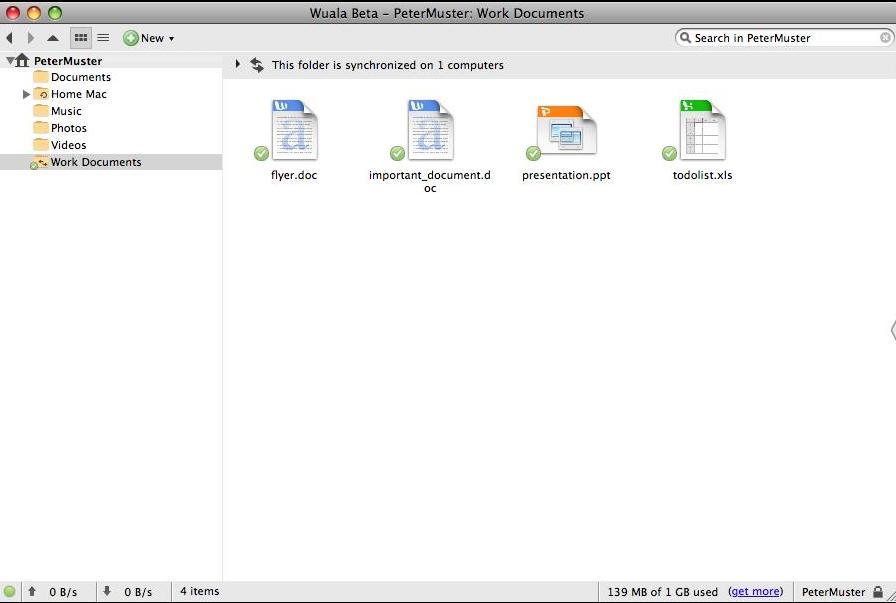Image resolution: width=896 pixels, height=603 pixels.
Task: Open the side panel handle on right edge
Action: [x=893, y=330]
